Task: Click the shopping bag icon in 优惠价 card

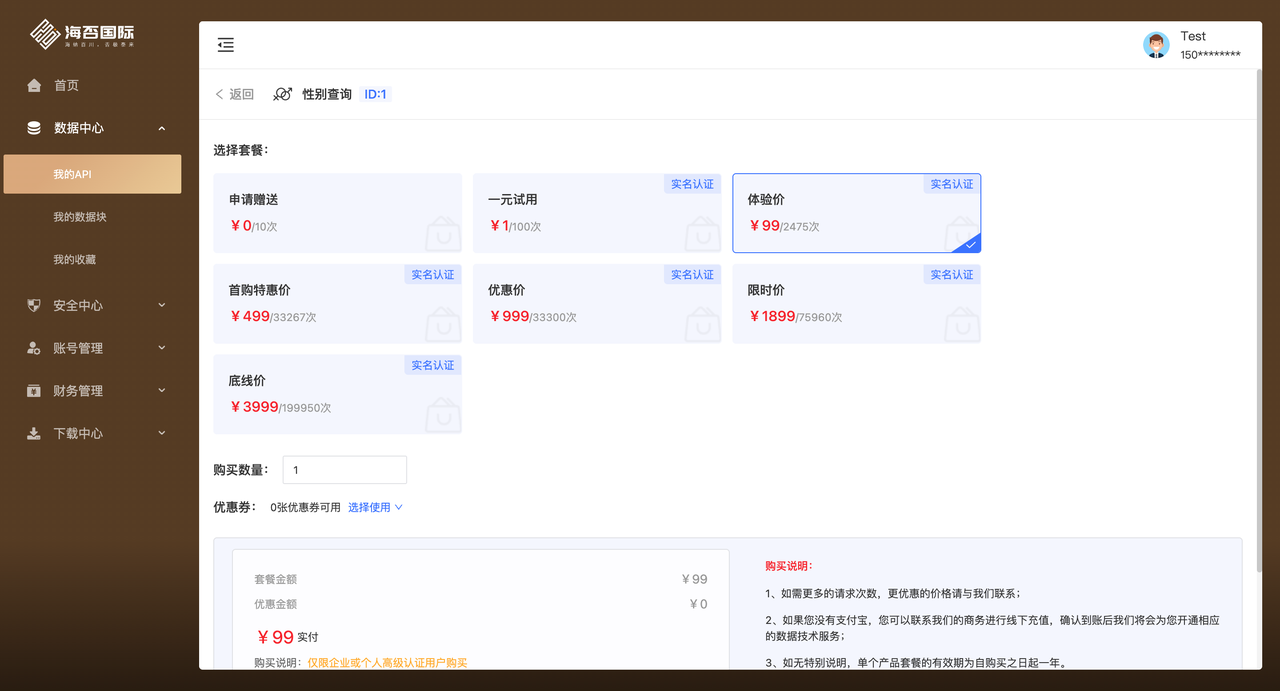Action: coord(703,325)
